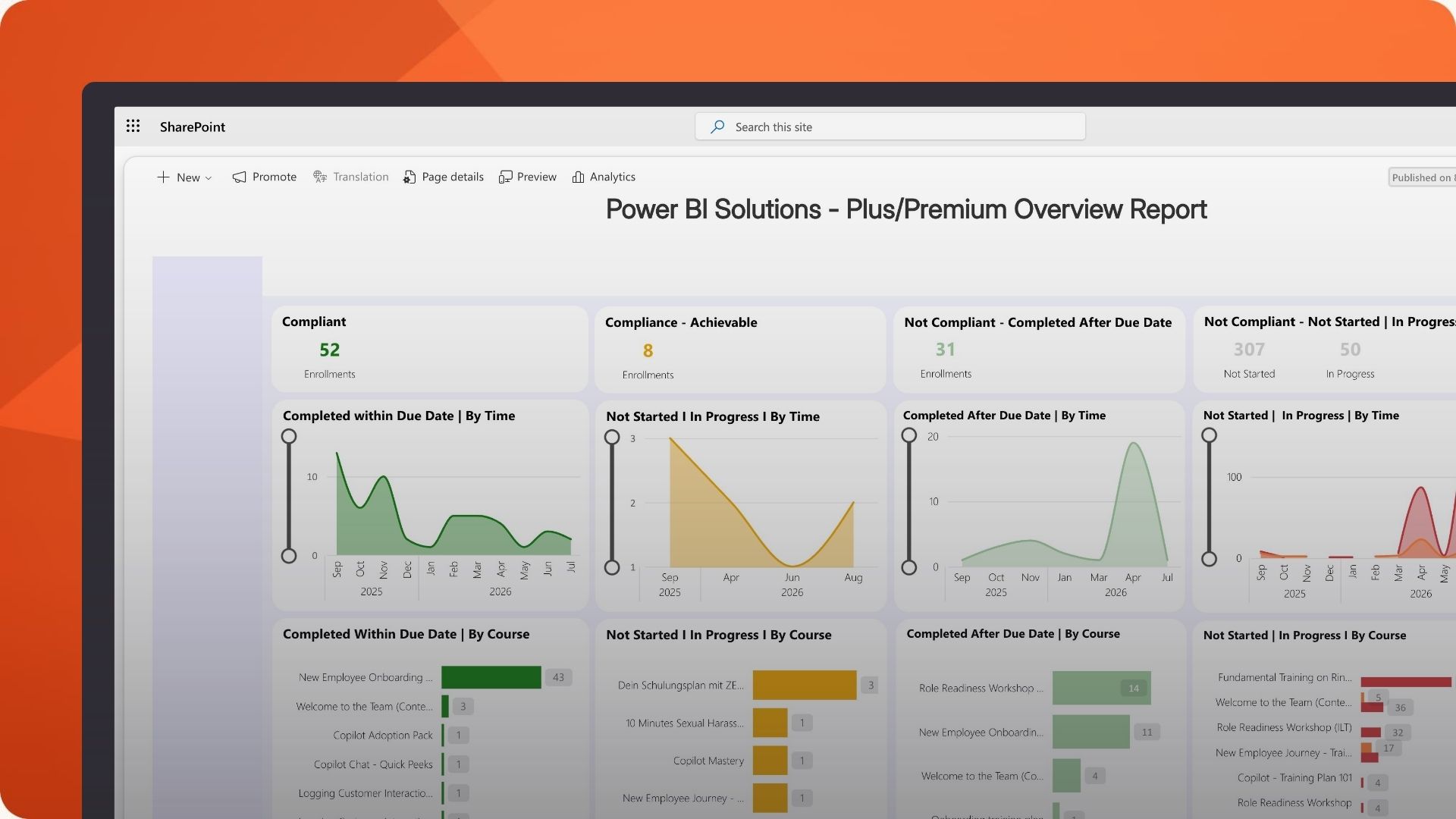Click the Published on status badge

point(1423,177)
